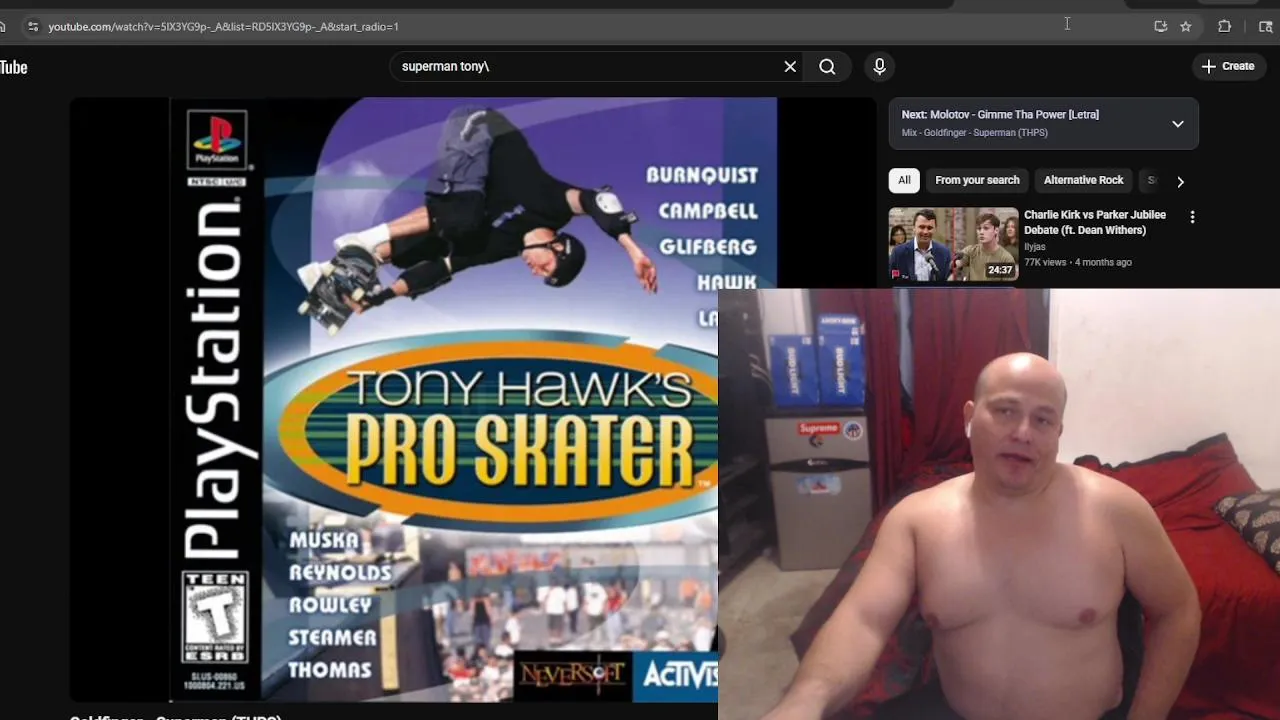The image size is (1280, 720).
Task: Click the '77K views · 4 months ago' text
Action: 1078,262
